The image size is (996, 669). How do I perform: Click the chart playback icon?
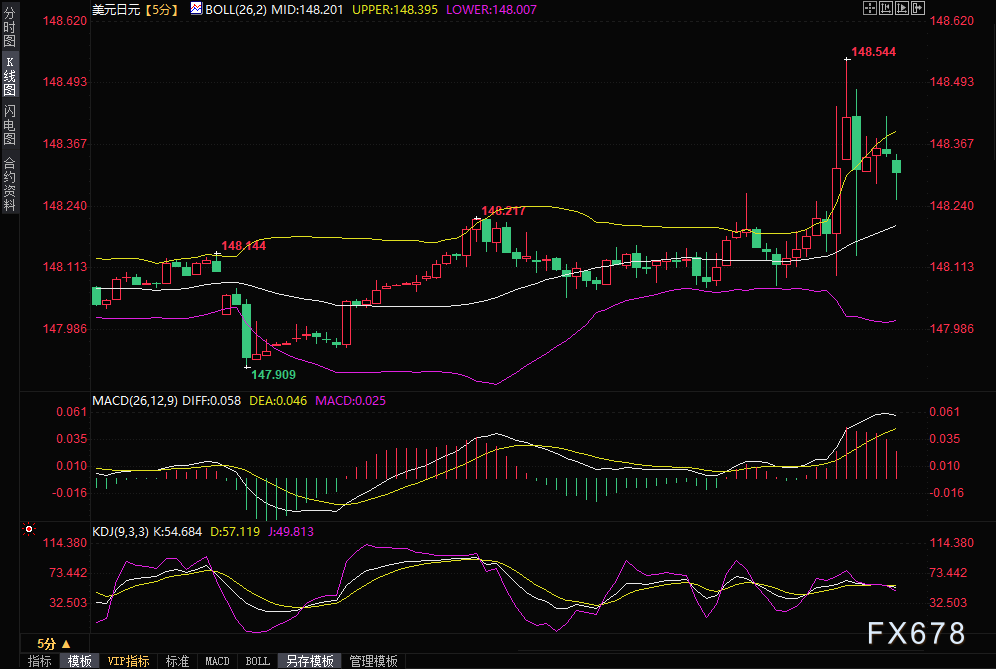point(902,8)
